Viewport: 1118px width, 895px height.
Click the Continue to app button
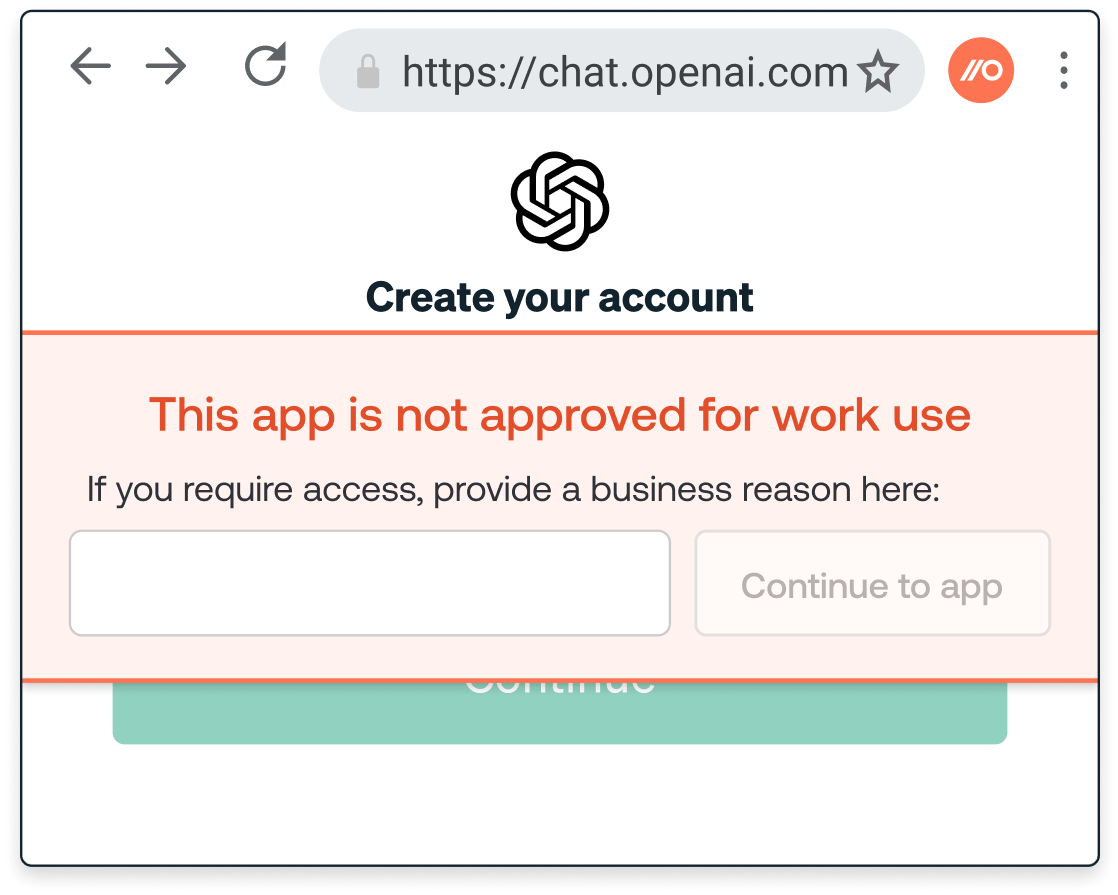click(873, 583)
